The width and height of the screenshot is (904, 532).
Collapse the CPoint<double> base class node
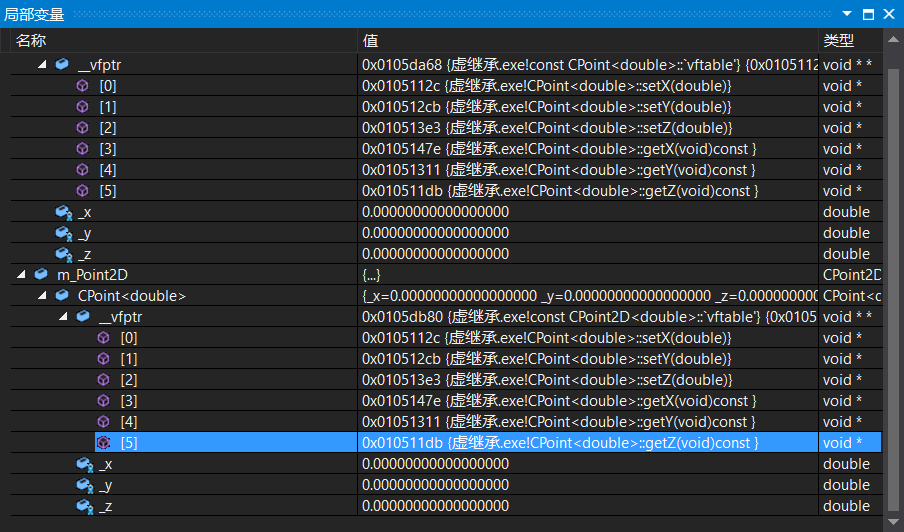pos(42,296)
